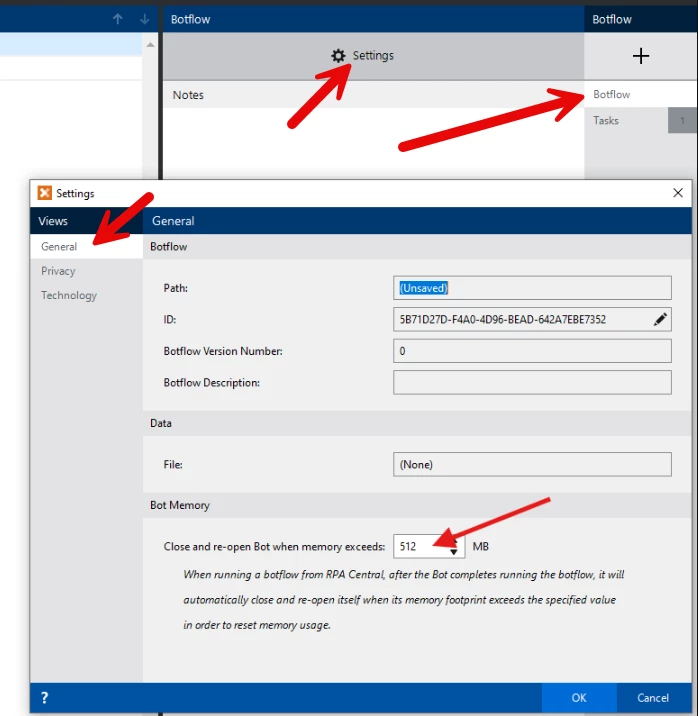
Task: Click the ID field value
Action: (503, 319)
